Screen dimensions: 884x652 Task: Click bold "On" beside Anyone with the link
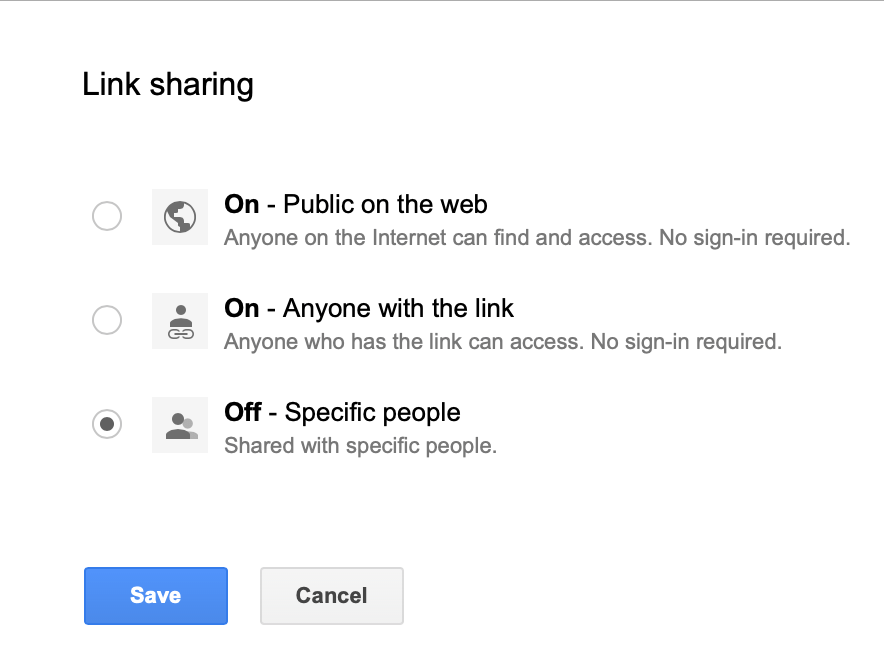tap(242, 308)
